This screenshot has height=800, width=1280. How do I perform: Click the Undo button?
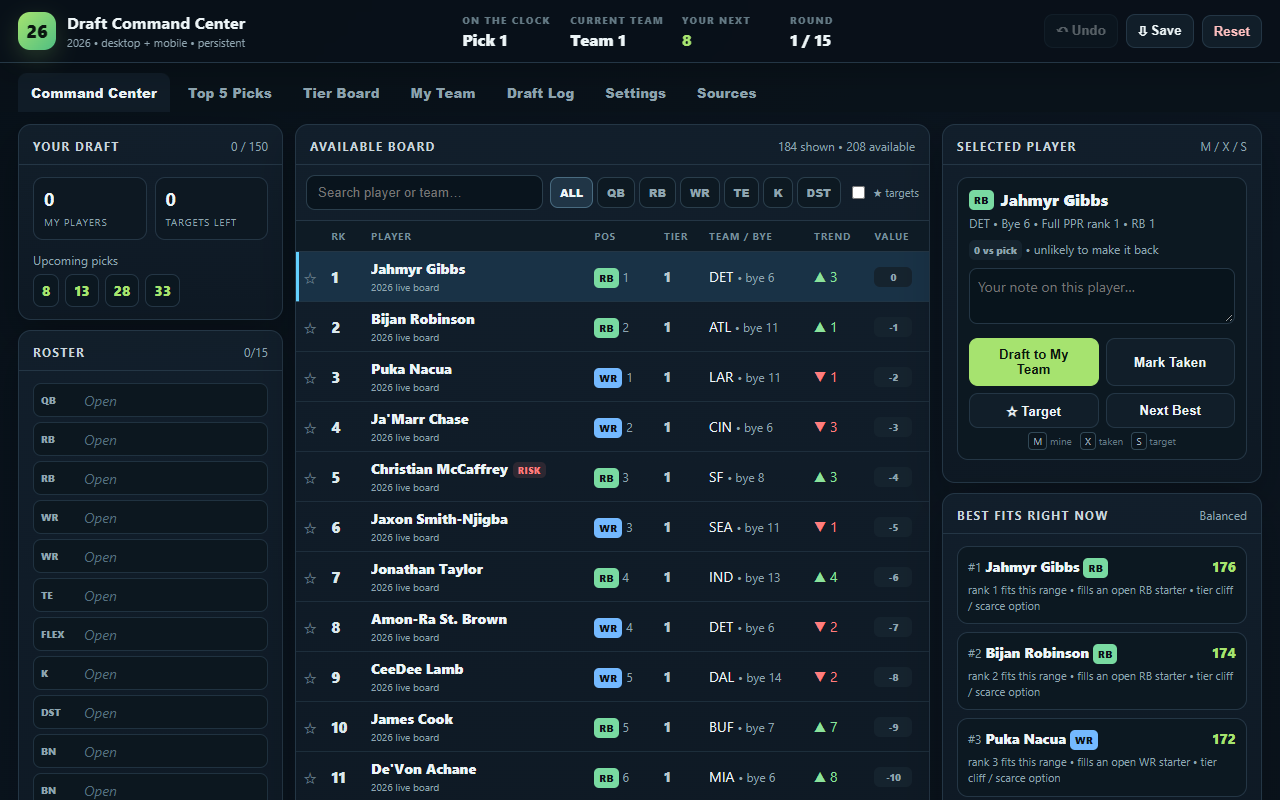click(1081, 31)
